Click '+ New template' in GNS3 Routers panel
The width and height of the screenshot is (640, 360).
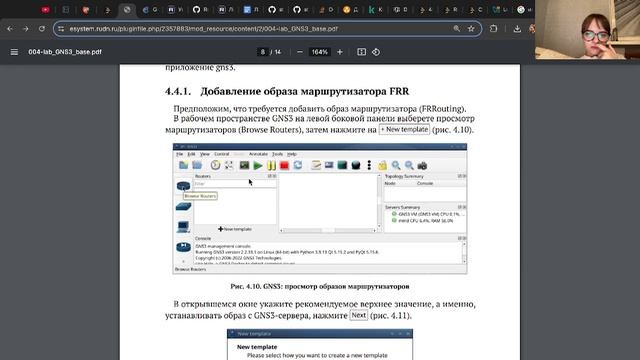pos(235,229)
